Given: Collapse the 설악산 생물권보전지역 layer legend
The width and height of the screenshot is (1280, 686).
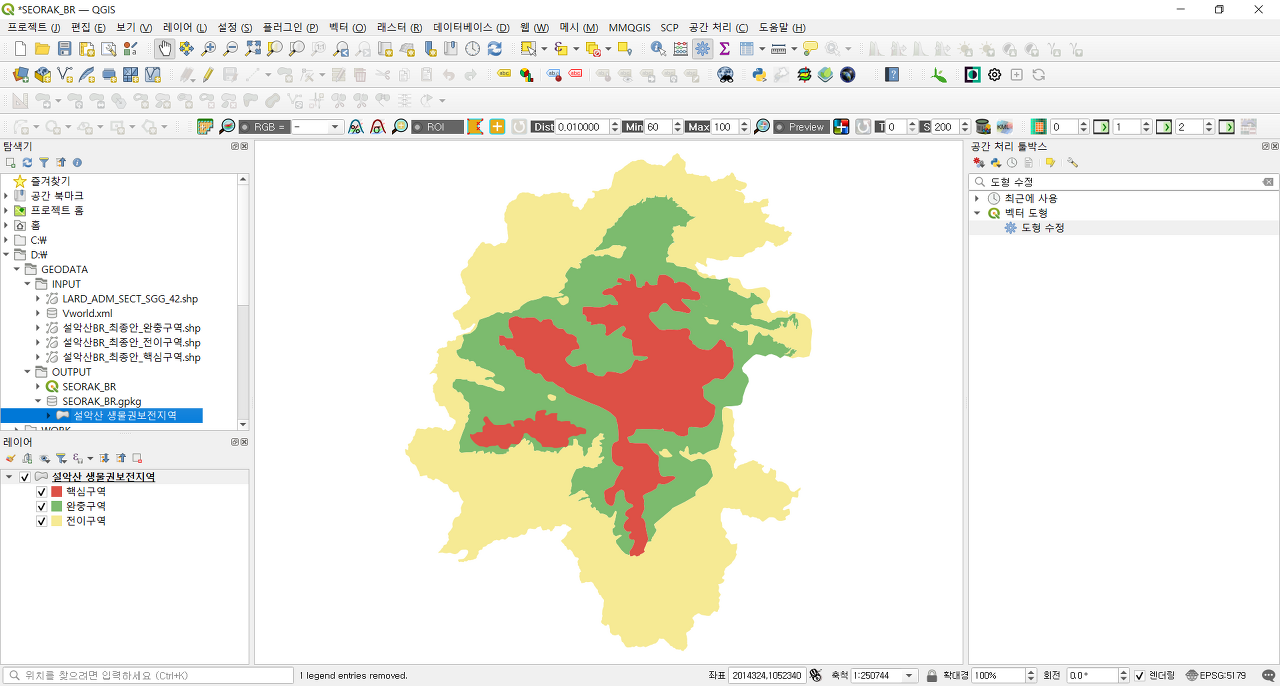Looking at the screenshot, I should pos(9,477).
